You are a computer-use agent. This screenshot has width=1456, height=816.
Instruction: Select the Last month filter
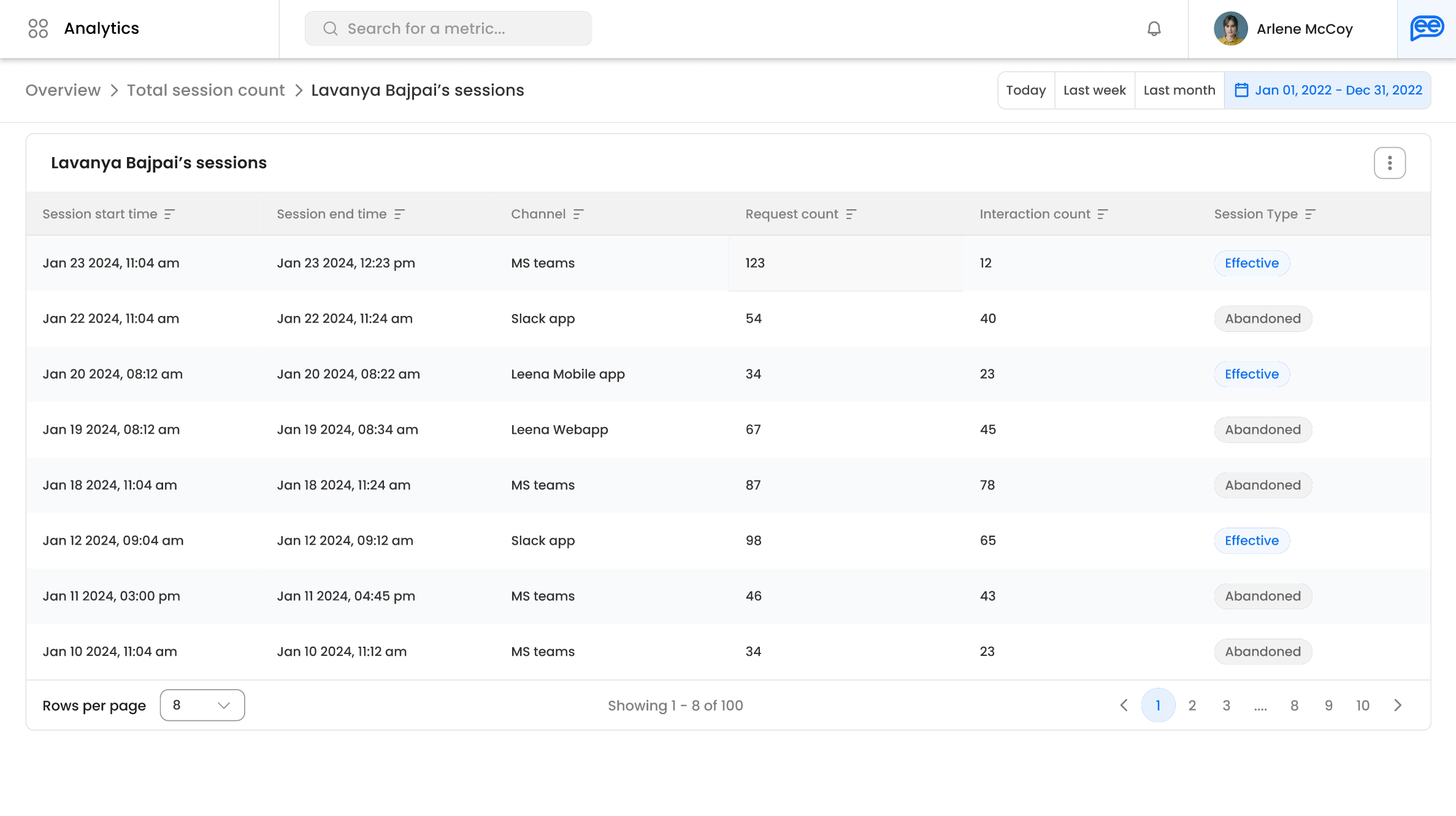(1179, 91)
